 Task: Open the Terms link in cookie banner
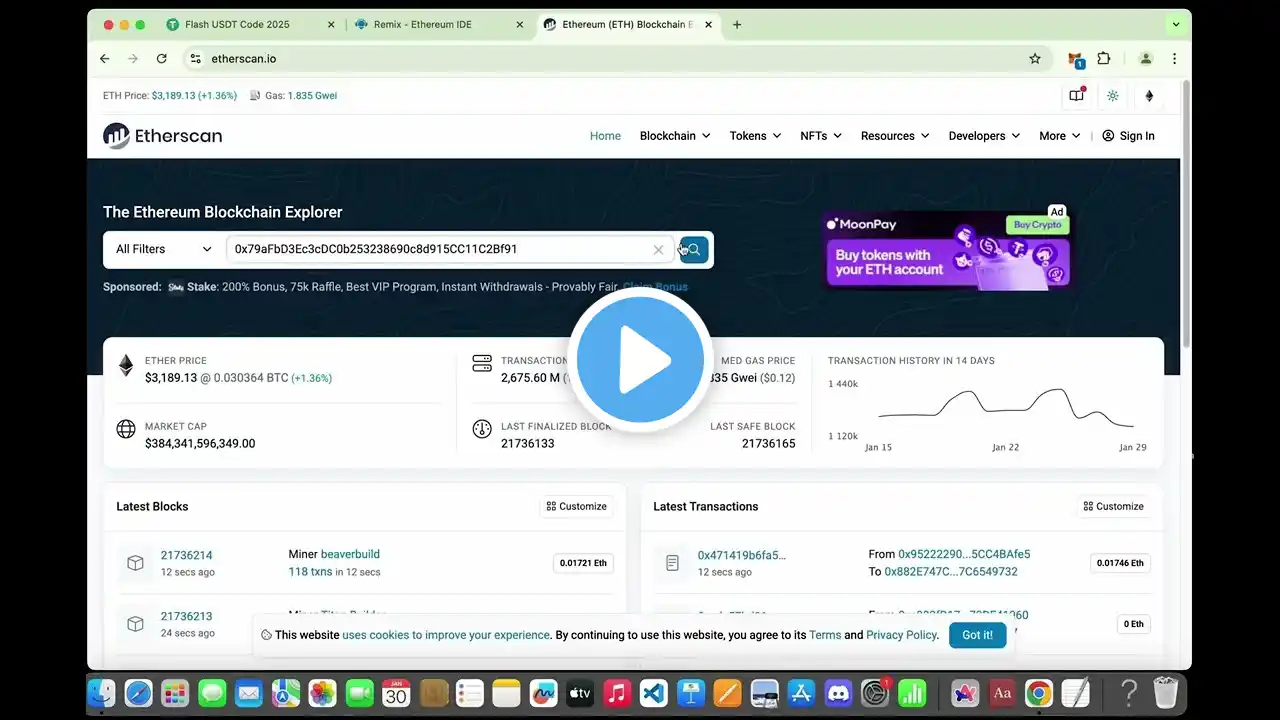click(825, 635)
